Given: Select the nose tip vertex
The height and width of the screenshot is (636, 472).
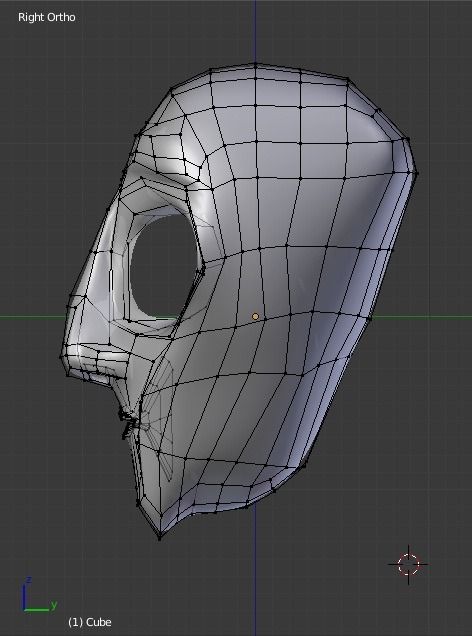Looking at the screenshot, I should coord(62,357).
